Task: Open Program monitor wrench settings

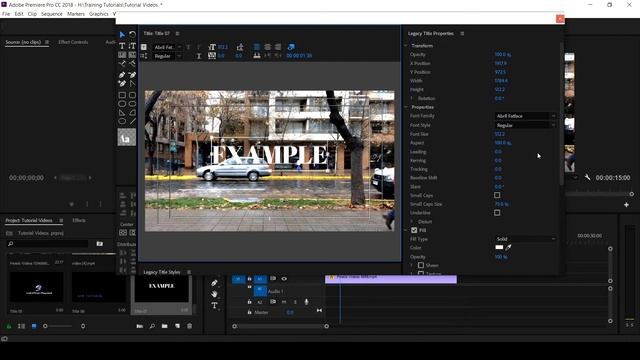Action: 587,178
